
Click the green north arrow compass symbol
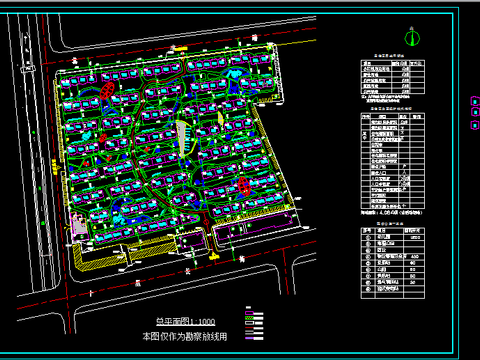coord(412,37)
